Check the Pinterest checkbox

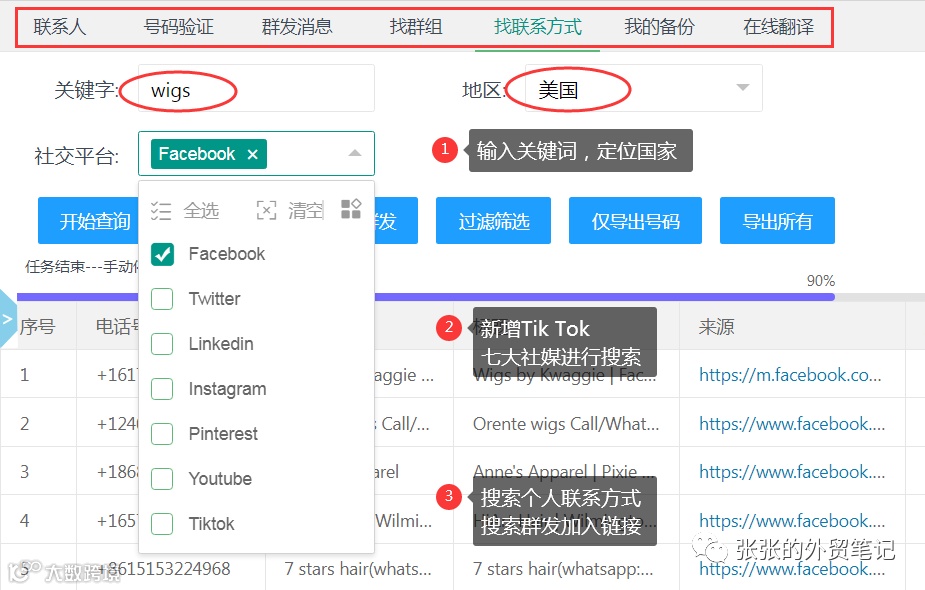162,434
